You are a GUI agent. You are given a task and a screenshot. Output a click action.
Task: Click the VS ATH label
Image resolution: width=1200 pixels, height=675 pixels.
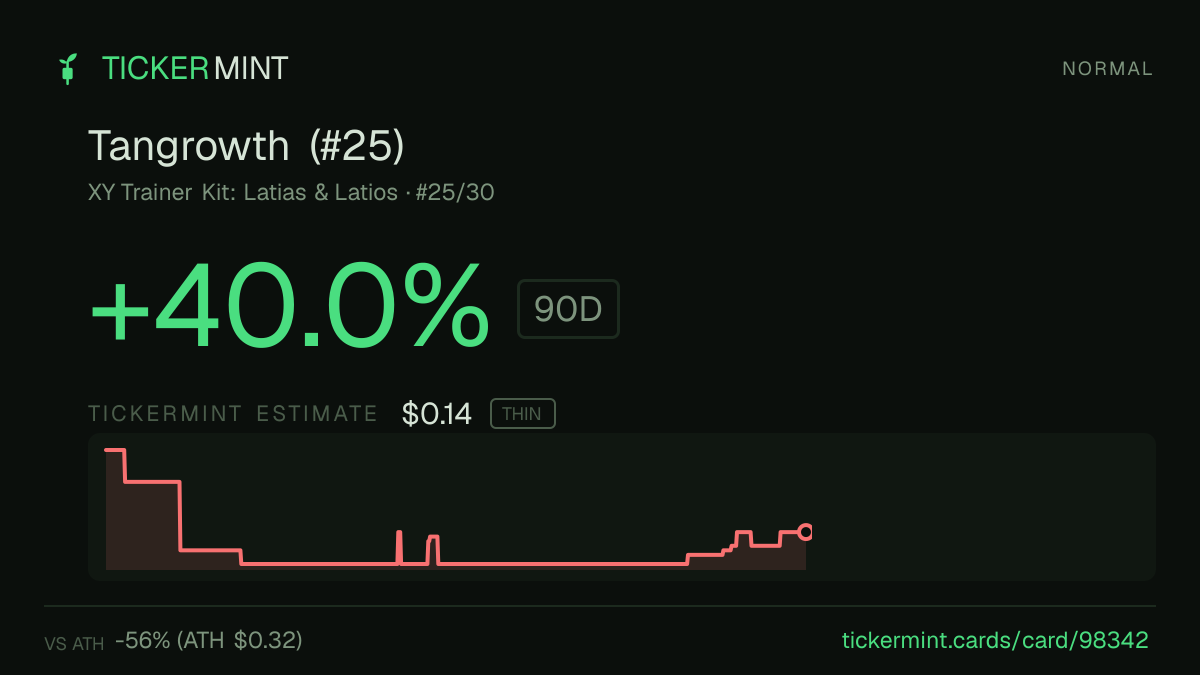click(x=74, y=644)
